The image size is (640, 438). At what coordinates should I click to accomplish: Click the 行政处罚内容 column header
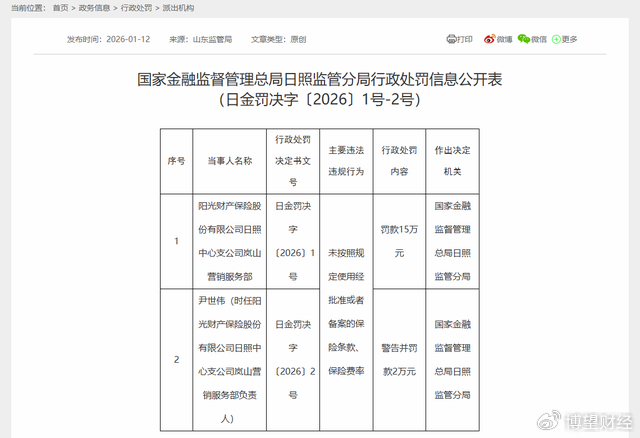[399, 161]
